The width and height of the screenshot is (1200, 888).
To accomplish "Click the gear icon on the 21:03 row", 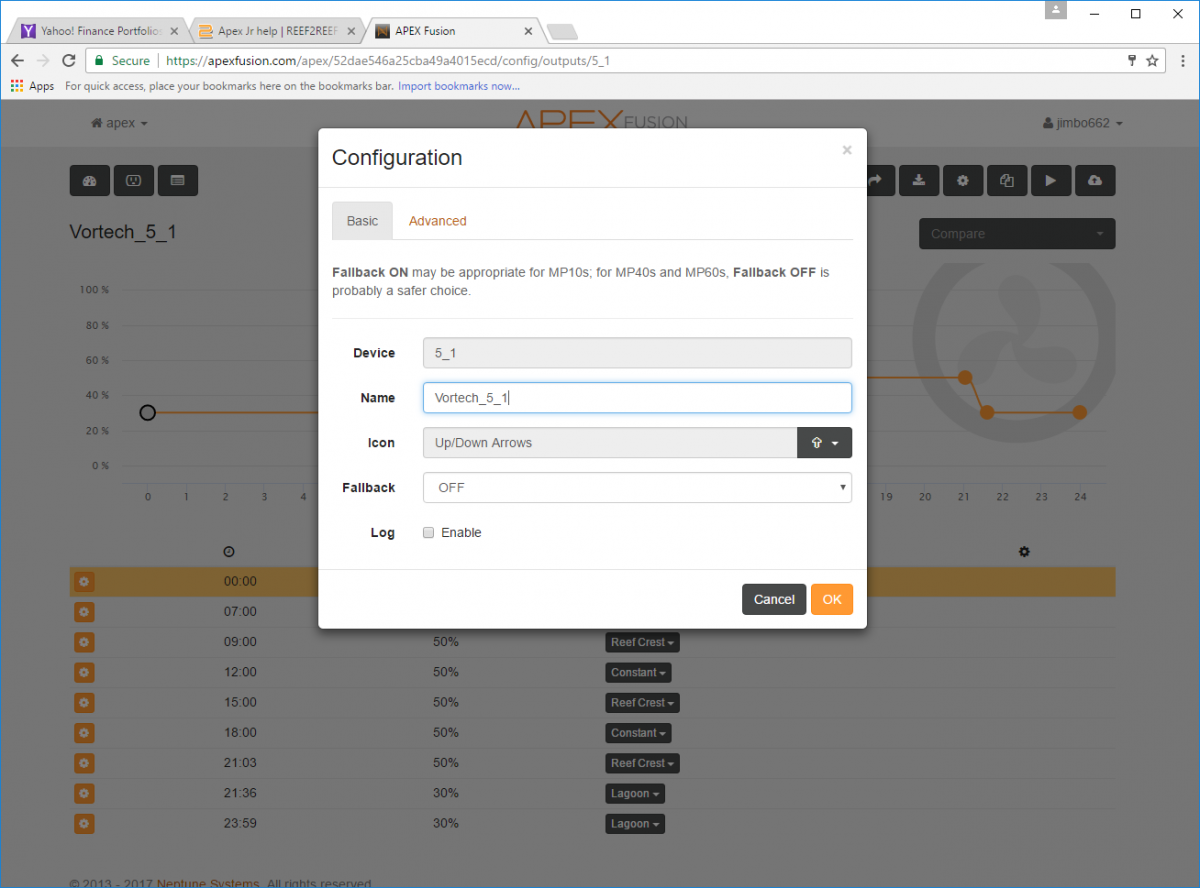I will (84, 763).
